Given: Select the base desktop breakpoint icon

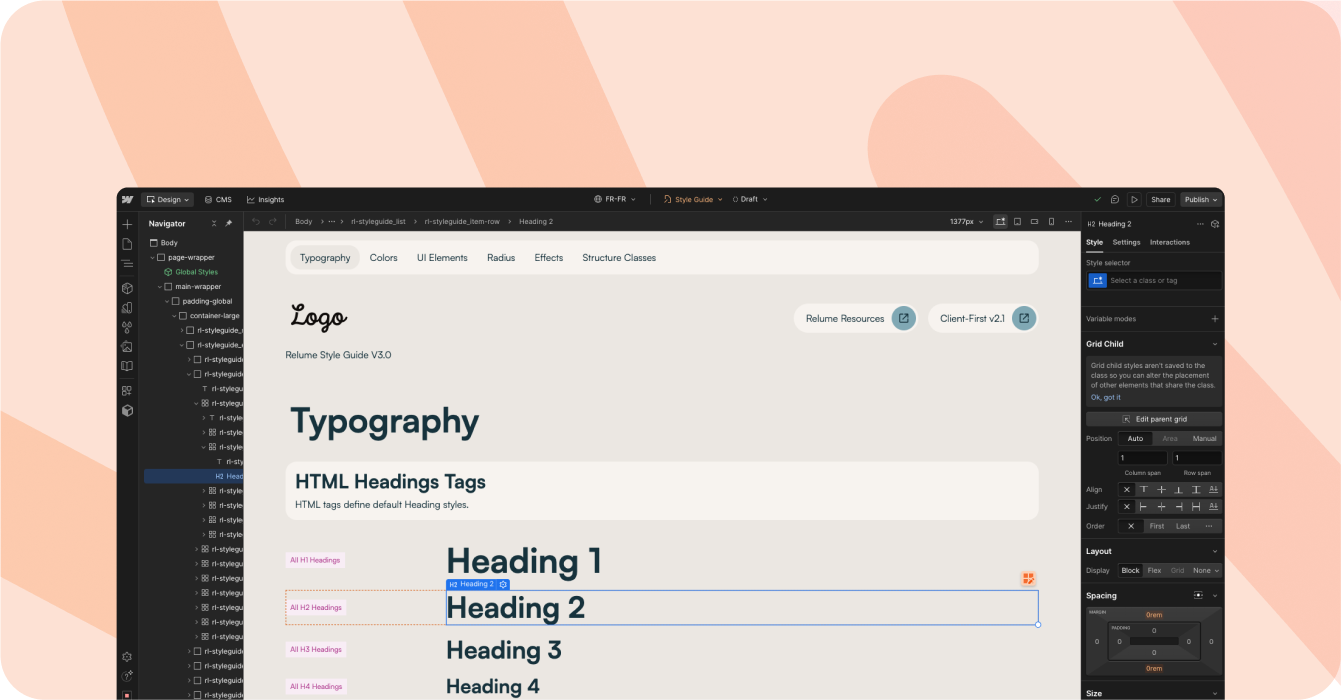Looking at the screenshot, I should 1000,222.
